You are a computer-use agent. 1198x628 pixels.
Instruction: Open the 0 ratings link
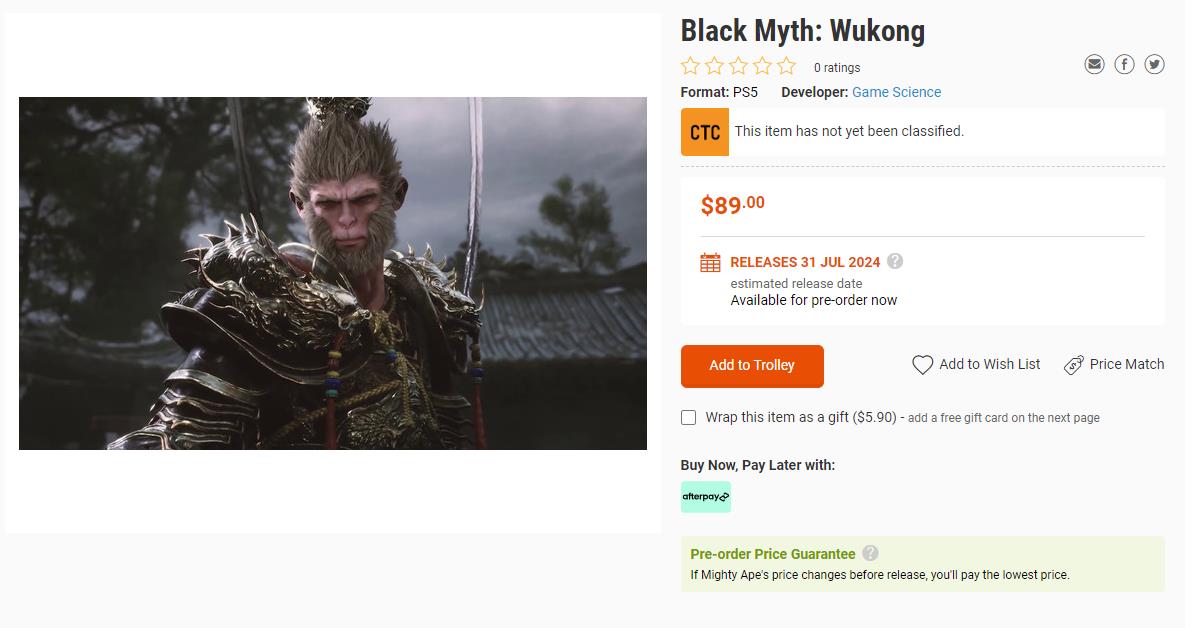[x=836, y=68]
